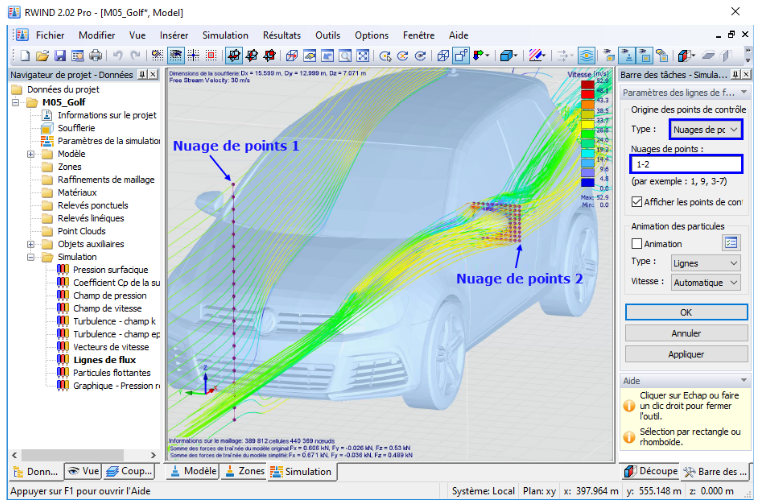760x500 pixels.
Task: Click the streamlines flow toolbar icon
Action: [586, 56]
